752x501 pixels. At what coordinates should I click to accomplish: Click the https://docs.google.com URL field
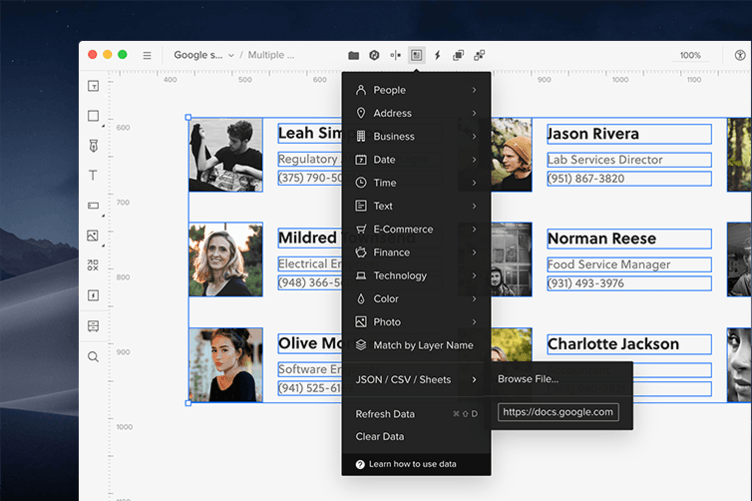point(558,412)
